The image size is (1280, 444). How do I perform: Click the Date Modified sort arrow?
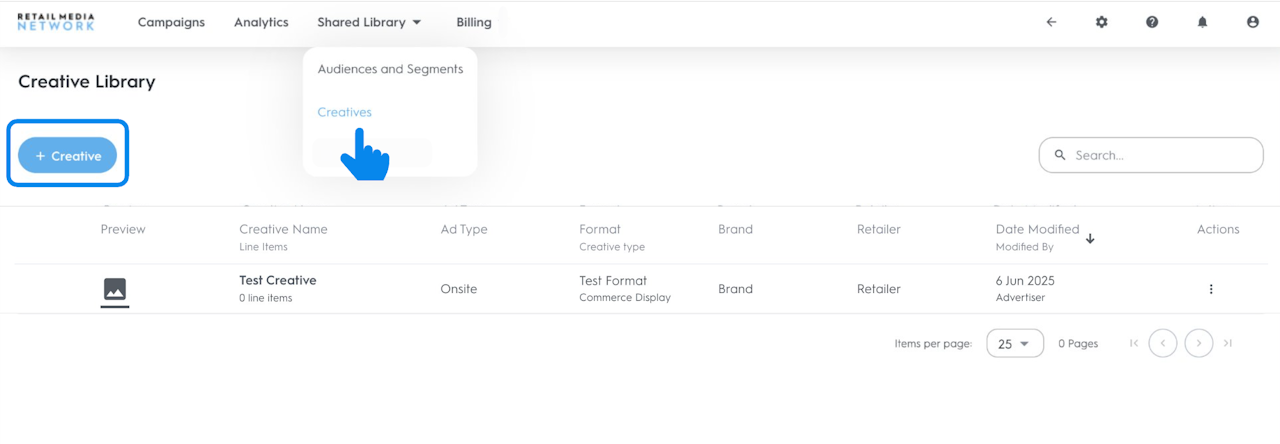pyautogui.click(x=1090, y=238)
